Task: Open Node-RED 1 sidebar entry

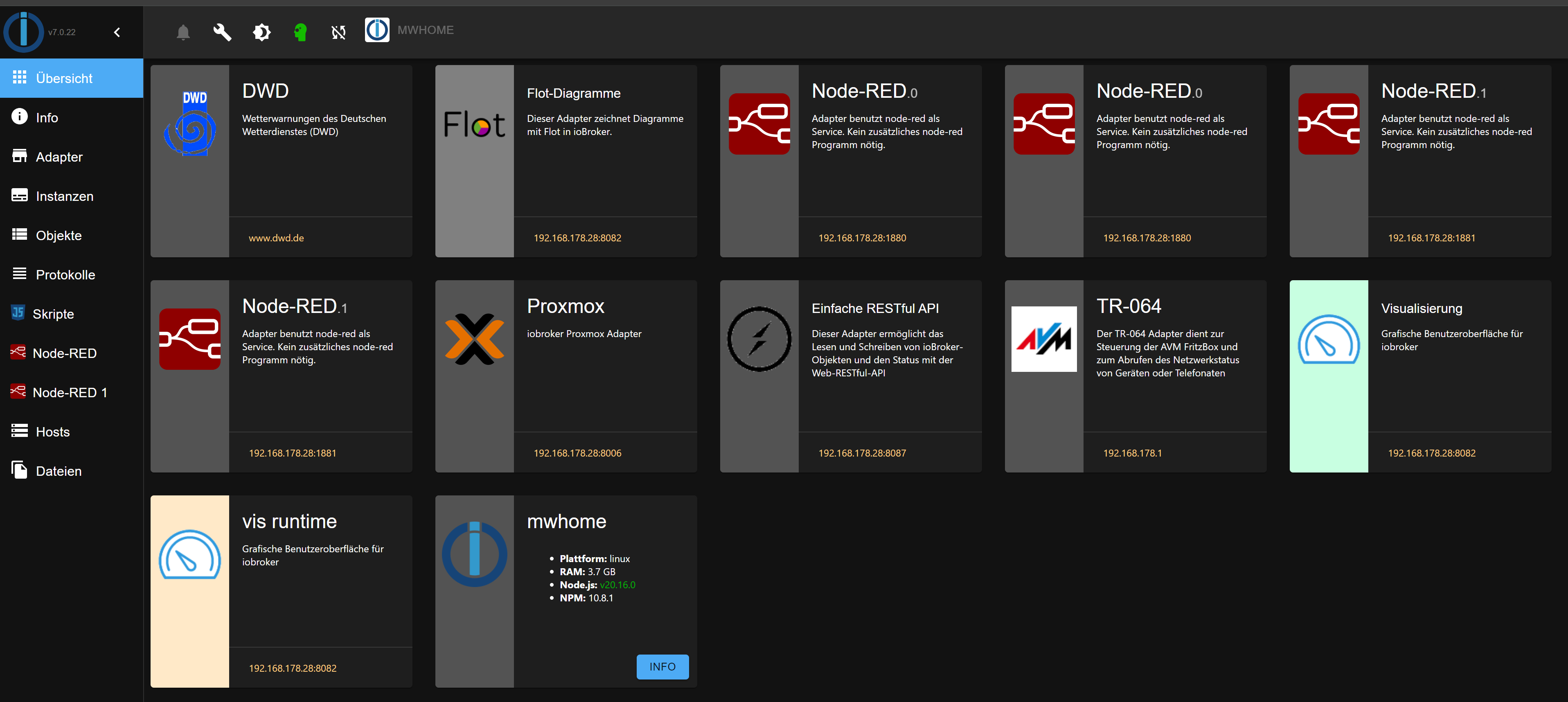Action: click(70, 392)
